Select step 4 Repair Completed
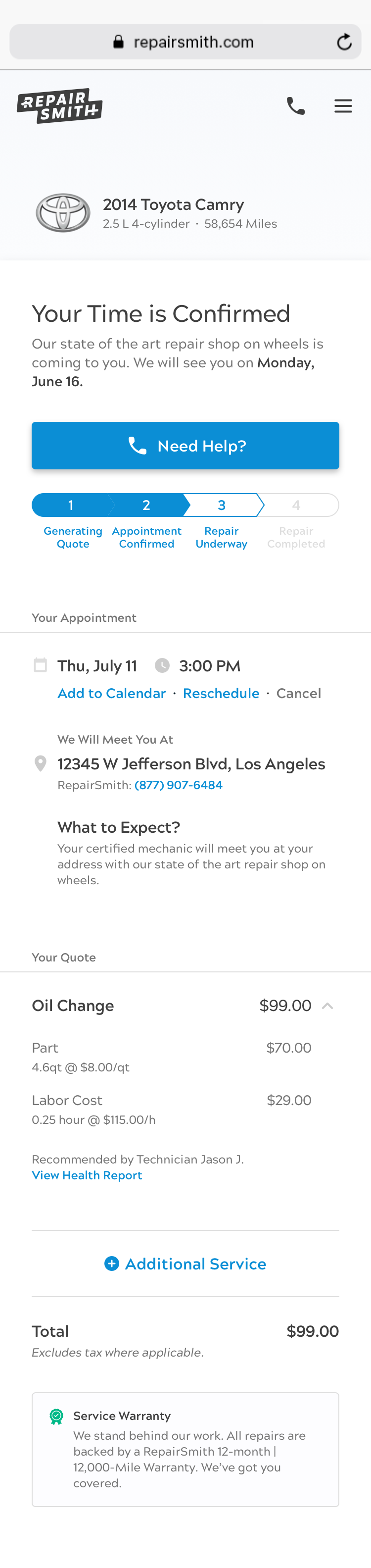Image resolution: width=371 pixels, height=1568 pixels. point(296,505)
